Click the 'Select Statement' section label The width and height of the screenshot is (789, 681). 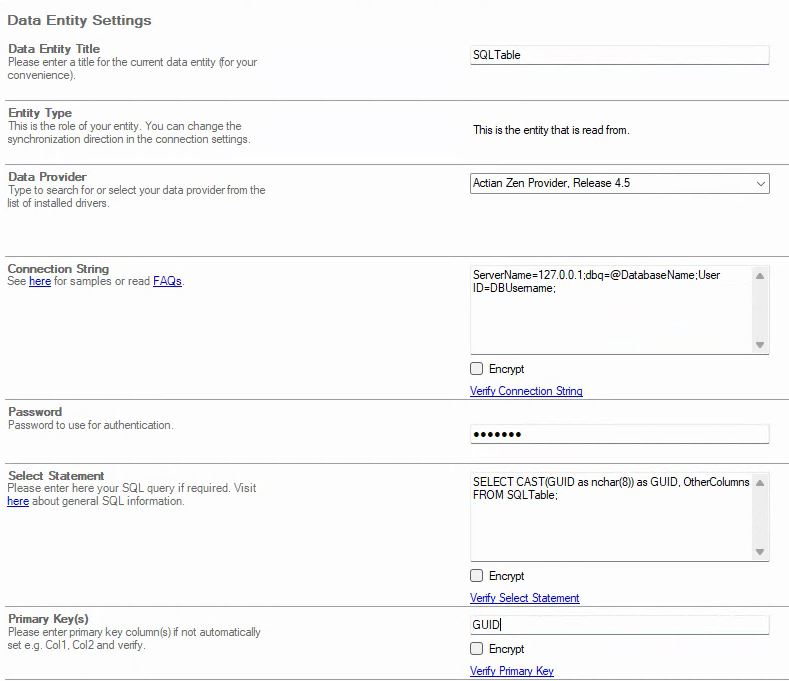pyautogui.click(x=56, y=476)
